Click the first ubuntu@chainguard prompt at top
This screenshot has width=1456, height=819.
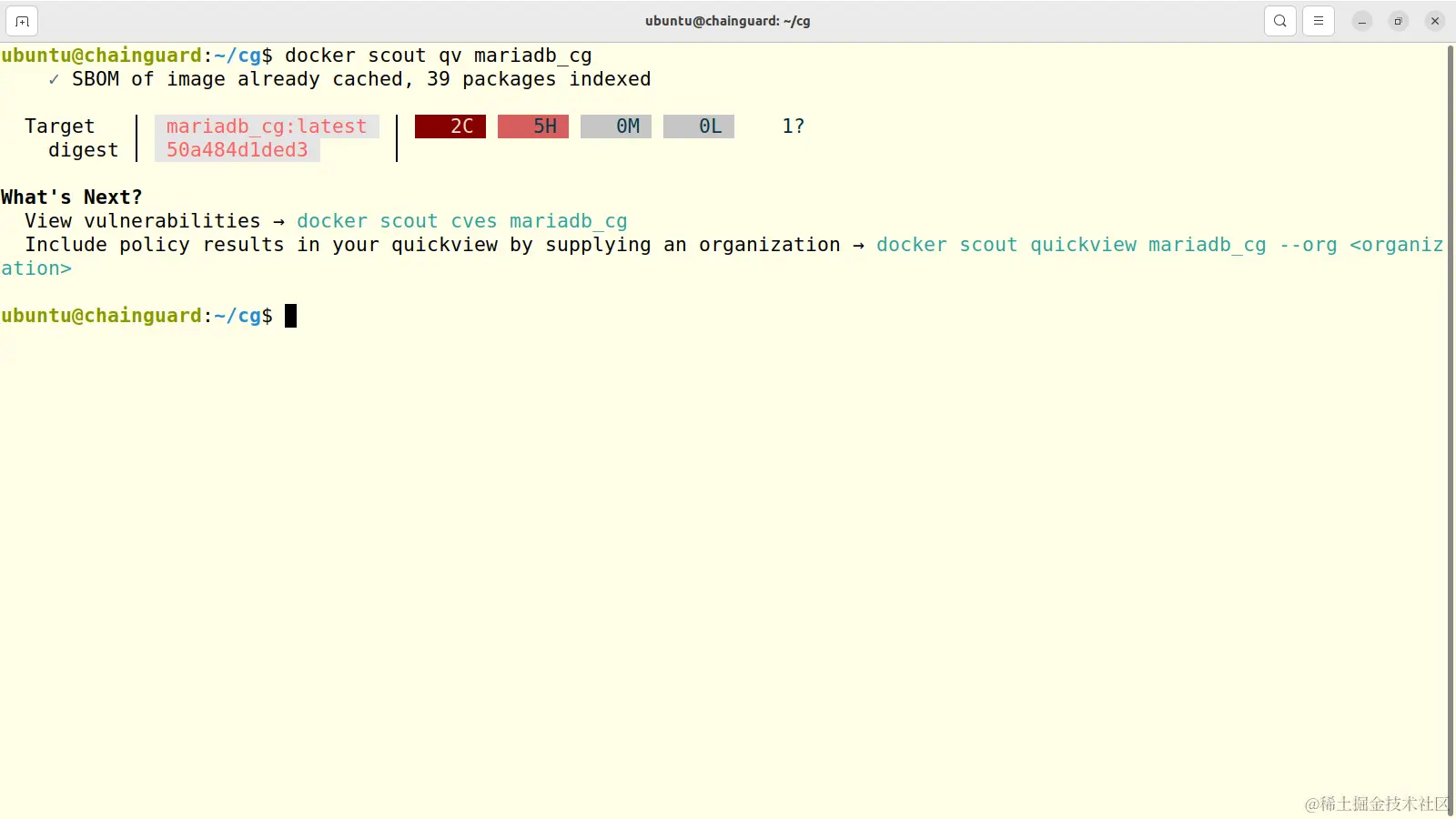click(136, 56)
